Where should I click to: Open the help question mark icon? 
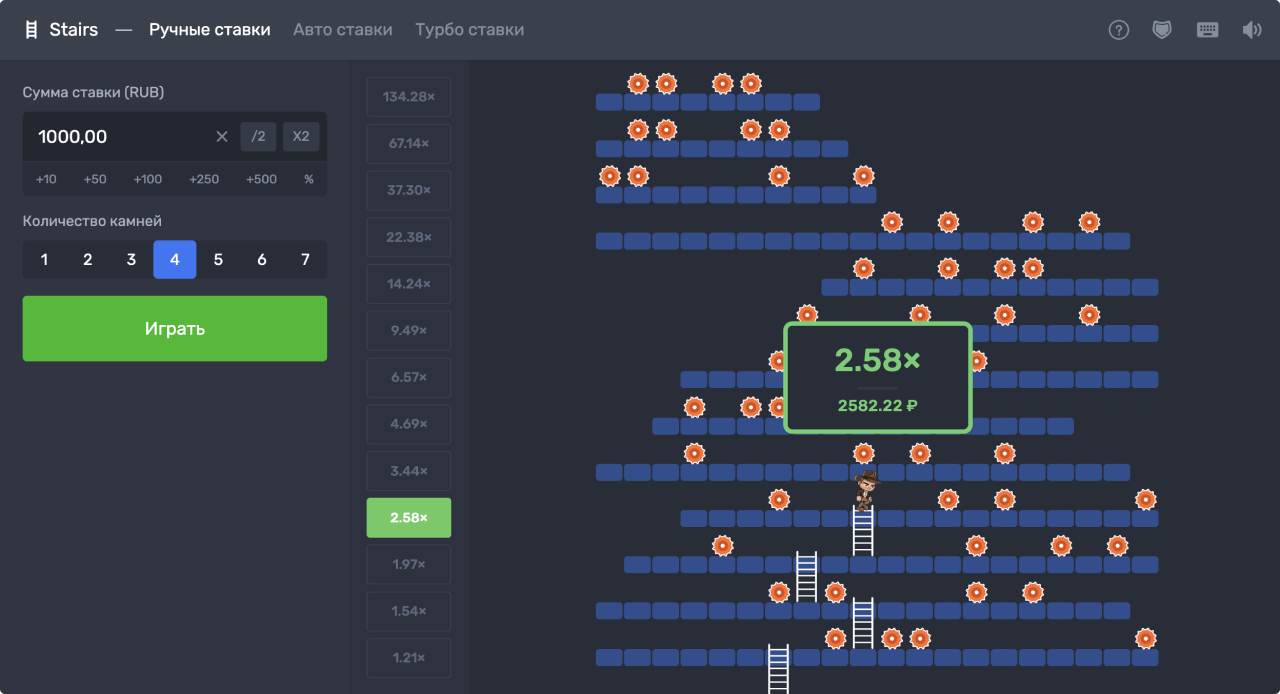pyautogui.click(x=1119, y=30)
